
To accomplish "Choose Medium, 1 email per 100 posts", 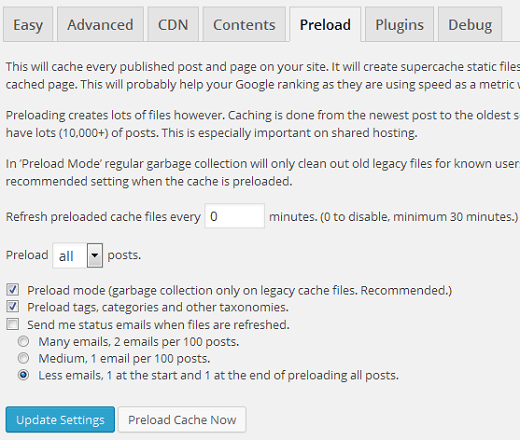I will click(x=23, y=358).
